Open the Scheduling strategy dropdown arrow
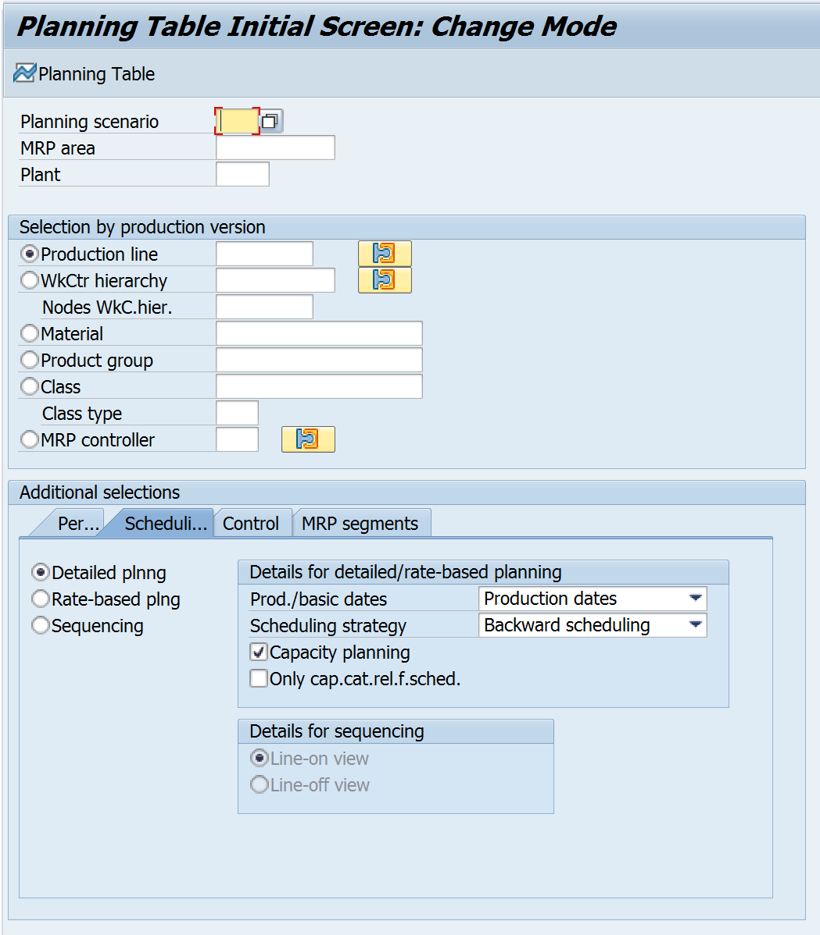This screenshot has width=820, height=935. [695, 625]
